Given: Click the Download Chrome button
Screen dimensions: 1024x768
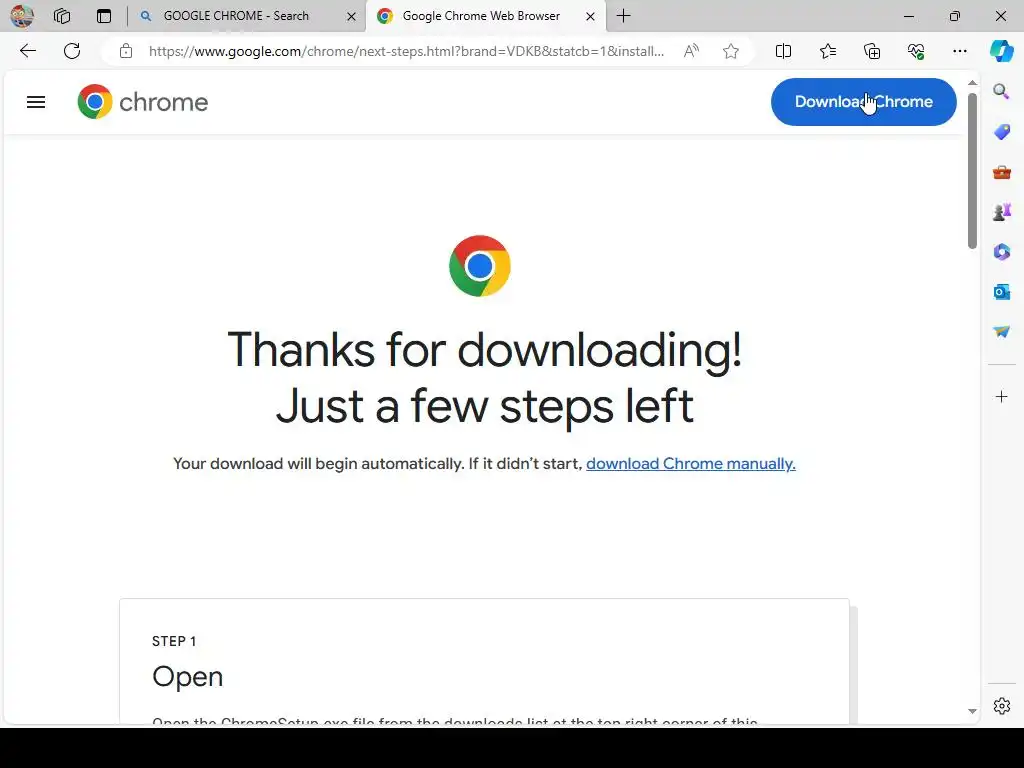Looking at the screenshot, I should (x=863, y=102).
